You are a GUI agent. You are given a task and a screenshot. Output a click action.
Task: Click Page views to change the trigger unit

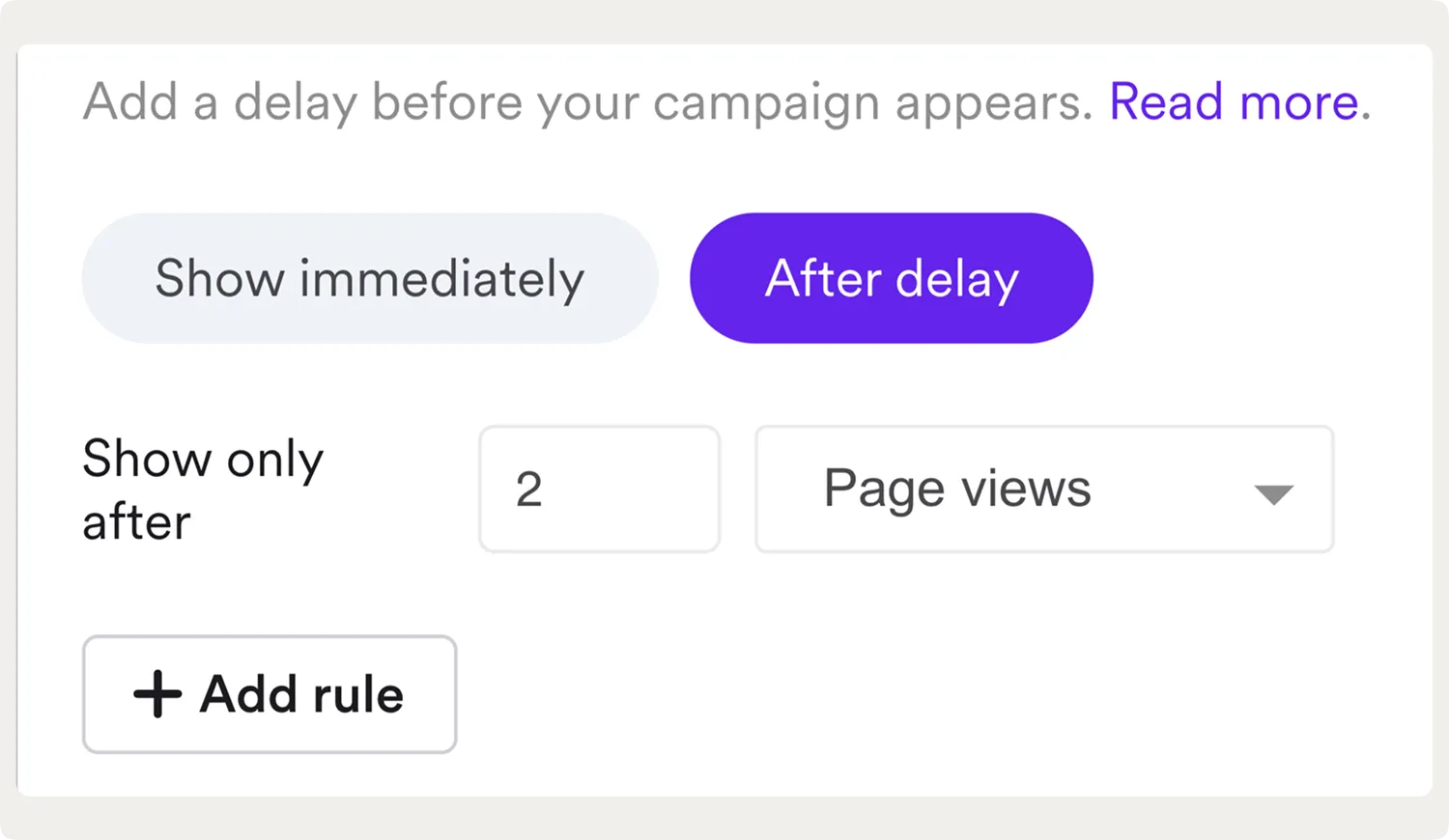956,489
